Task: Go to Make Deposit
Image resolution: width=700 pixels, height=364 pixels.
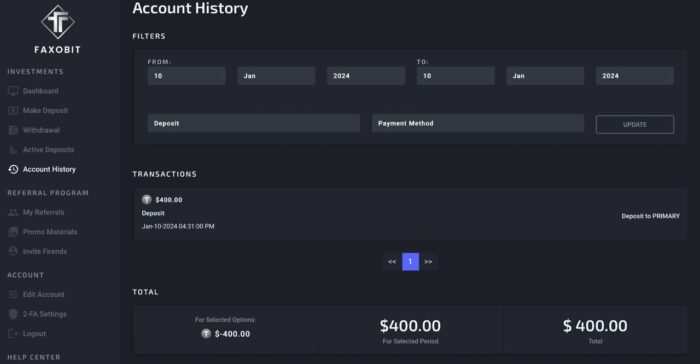Action: click(x=46, y=111)
